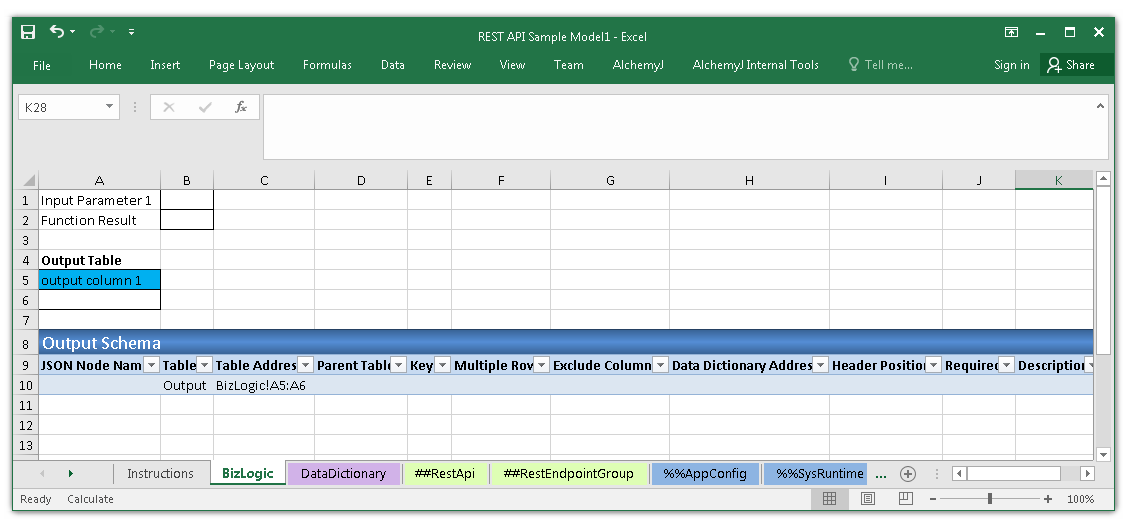Click the Save icon in title bar
Image resolution: width=1129 pixels, height=519 pixels.
(28, 32)
